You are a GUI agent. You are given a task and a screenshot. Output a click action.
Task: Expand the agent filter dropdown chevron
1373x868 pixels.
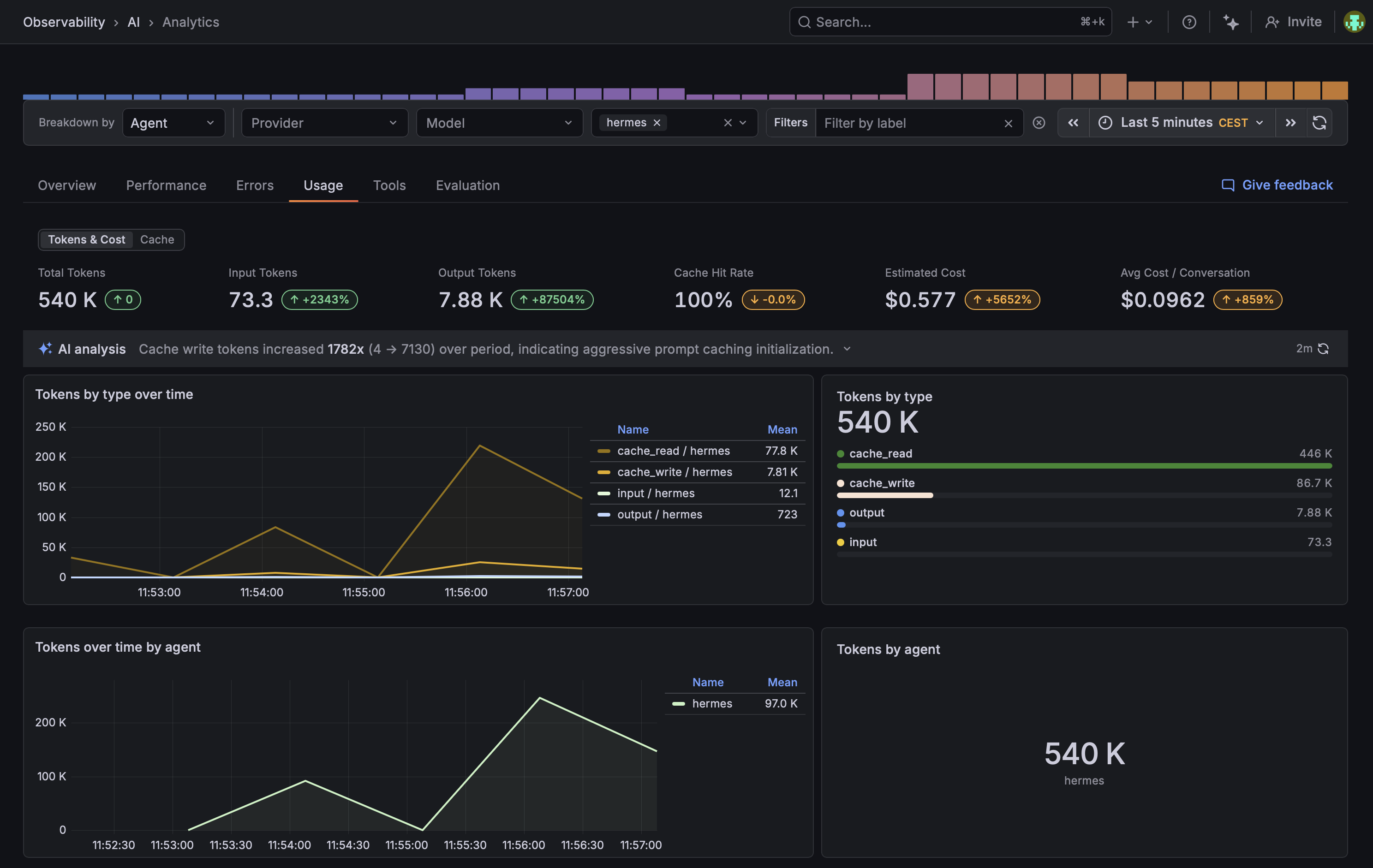click(743, 123)
